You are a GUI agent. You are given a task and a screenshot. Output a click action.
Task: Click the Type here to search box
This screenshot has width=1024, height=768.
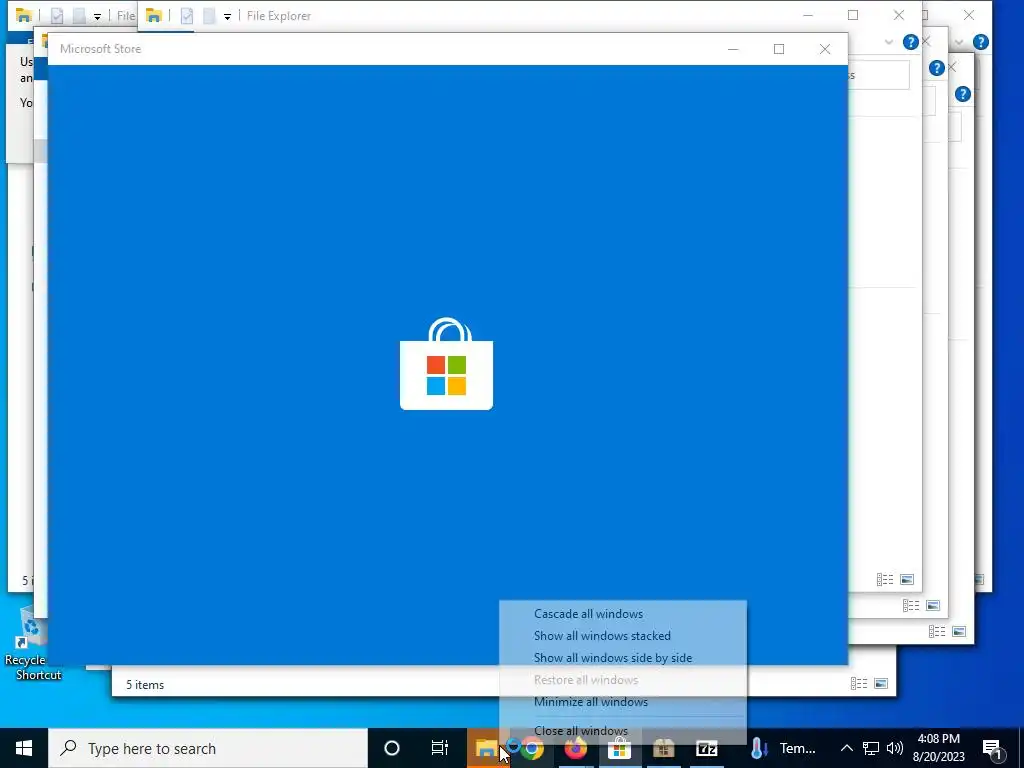(x=208, y=748)
